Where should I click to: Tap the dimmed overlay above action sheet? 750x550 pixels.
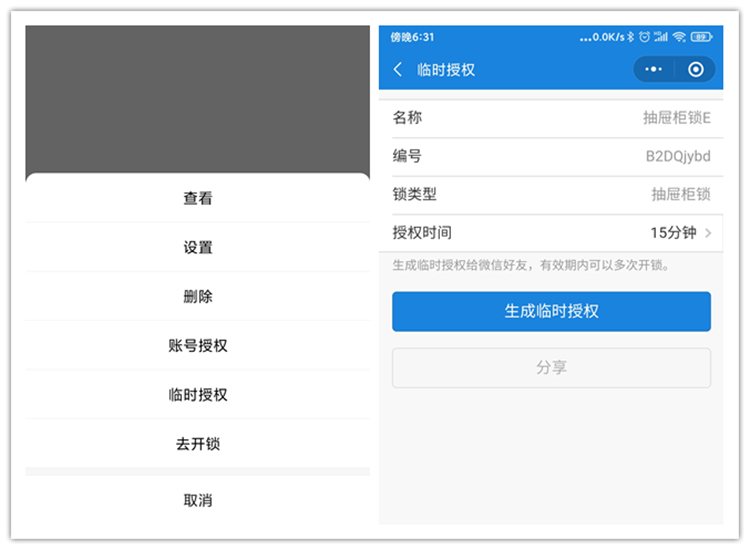(x=198, y=99)
